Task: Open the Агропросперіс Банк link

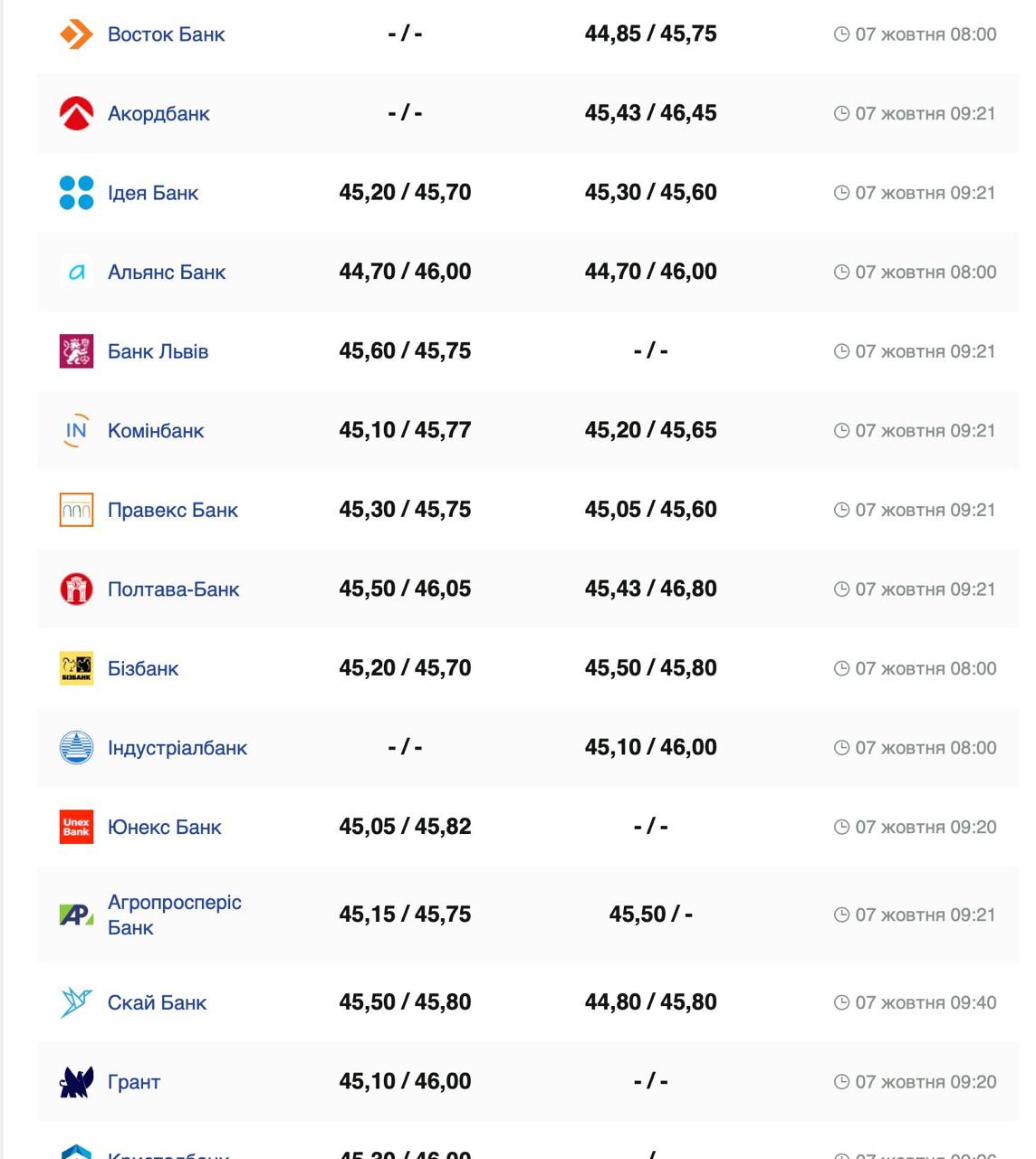Action: [x=174, y=915]
